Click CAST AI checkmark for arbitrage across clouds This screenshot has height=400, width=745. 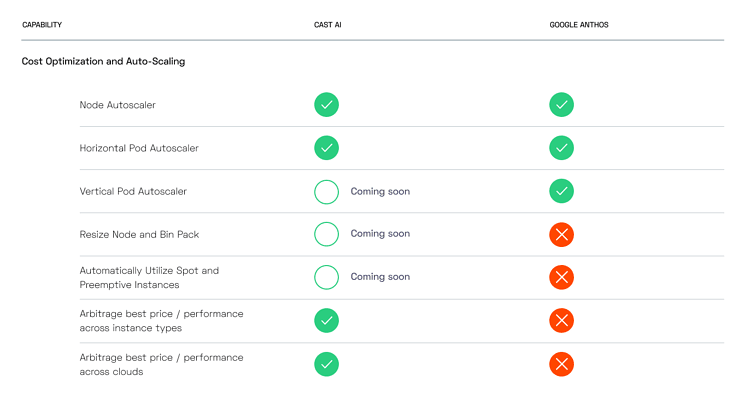(326, 364)
